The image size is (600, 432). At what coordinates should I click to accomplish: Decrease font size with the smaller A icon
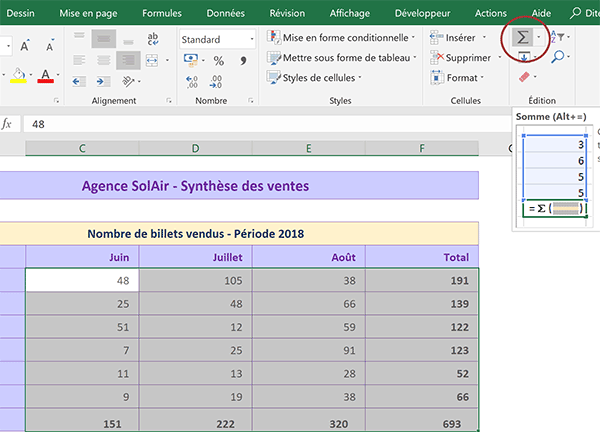pyautogui.click(x=50, y=46)
